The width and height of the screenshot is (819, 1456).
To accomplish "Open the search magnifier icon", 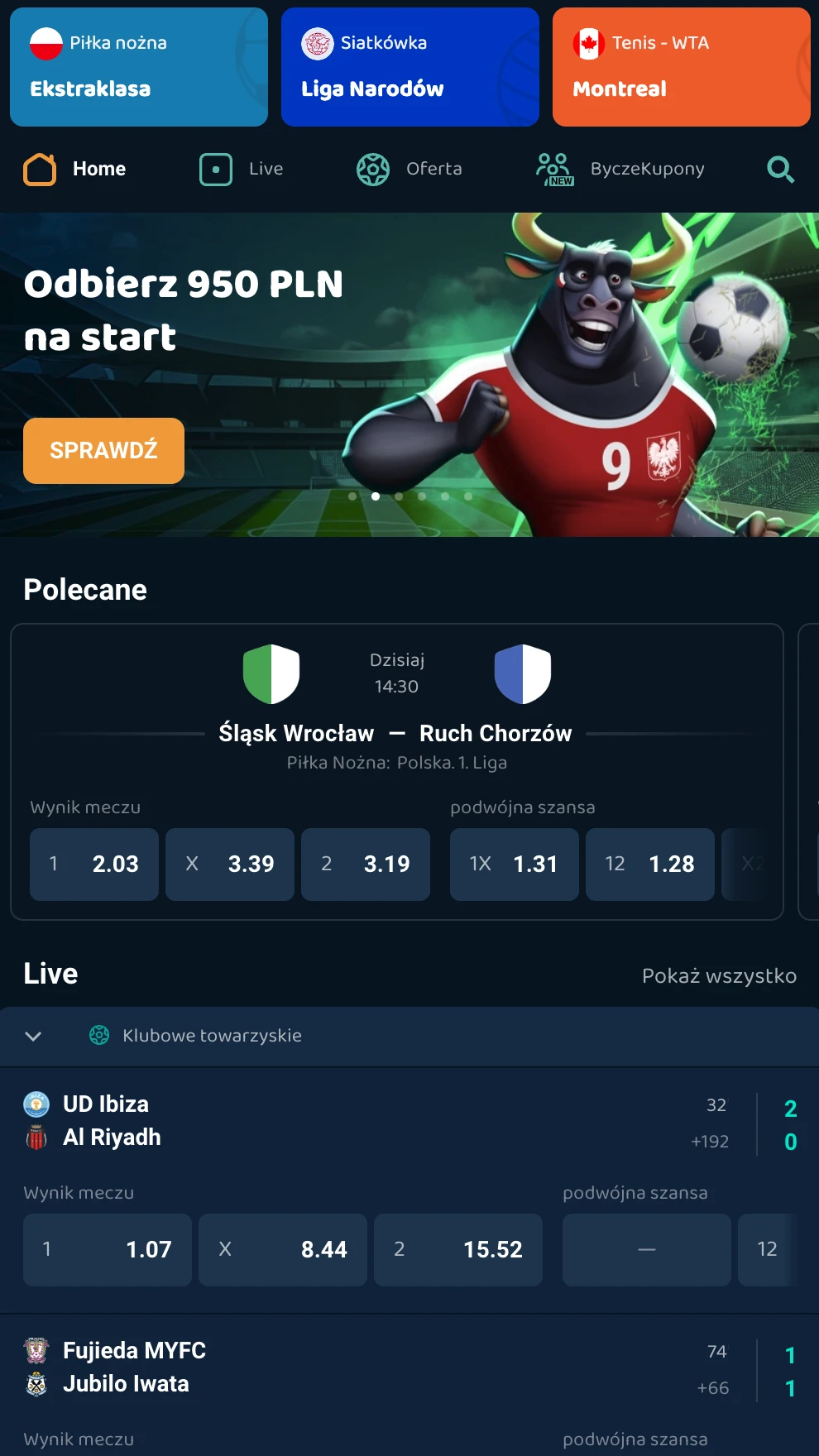I will coord(780,170).
